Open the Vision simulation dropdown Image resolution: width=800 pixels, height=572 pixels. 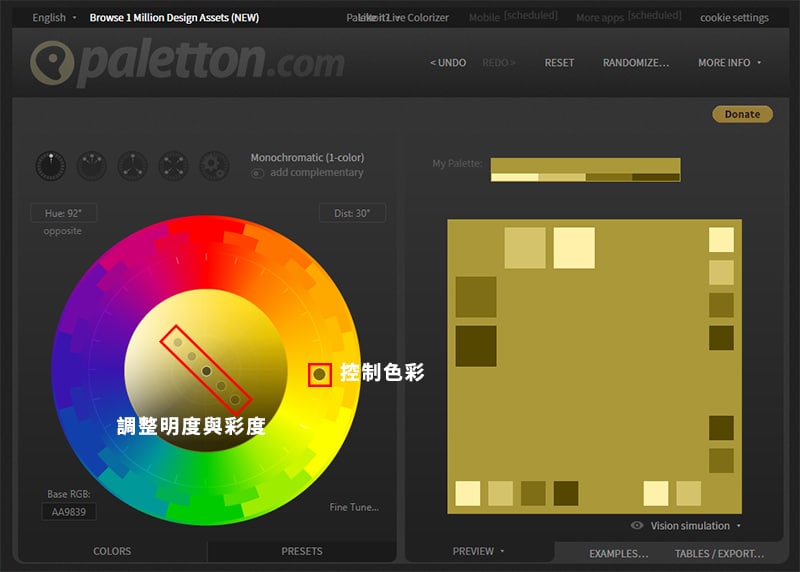pyautogui.click(x=695, y=526)
